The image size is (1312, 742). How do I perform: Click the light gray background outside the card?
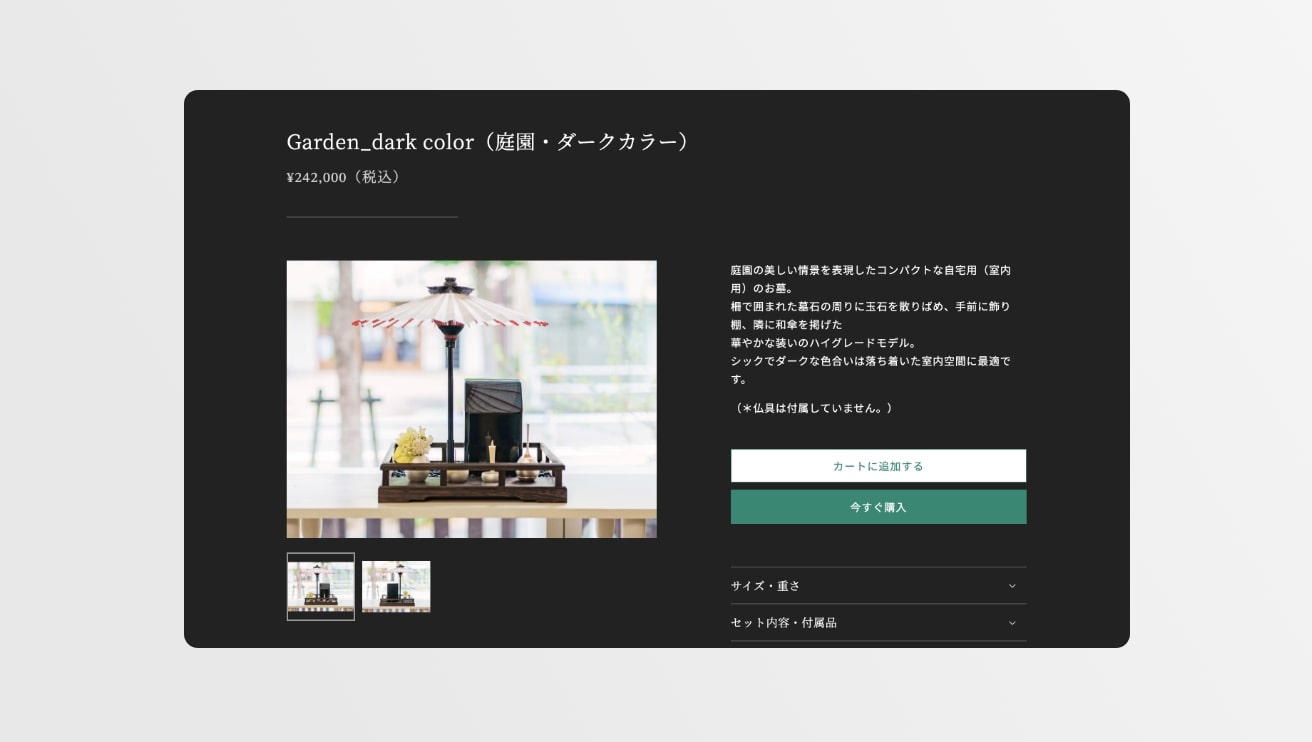click(90, 400)
